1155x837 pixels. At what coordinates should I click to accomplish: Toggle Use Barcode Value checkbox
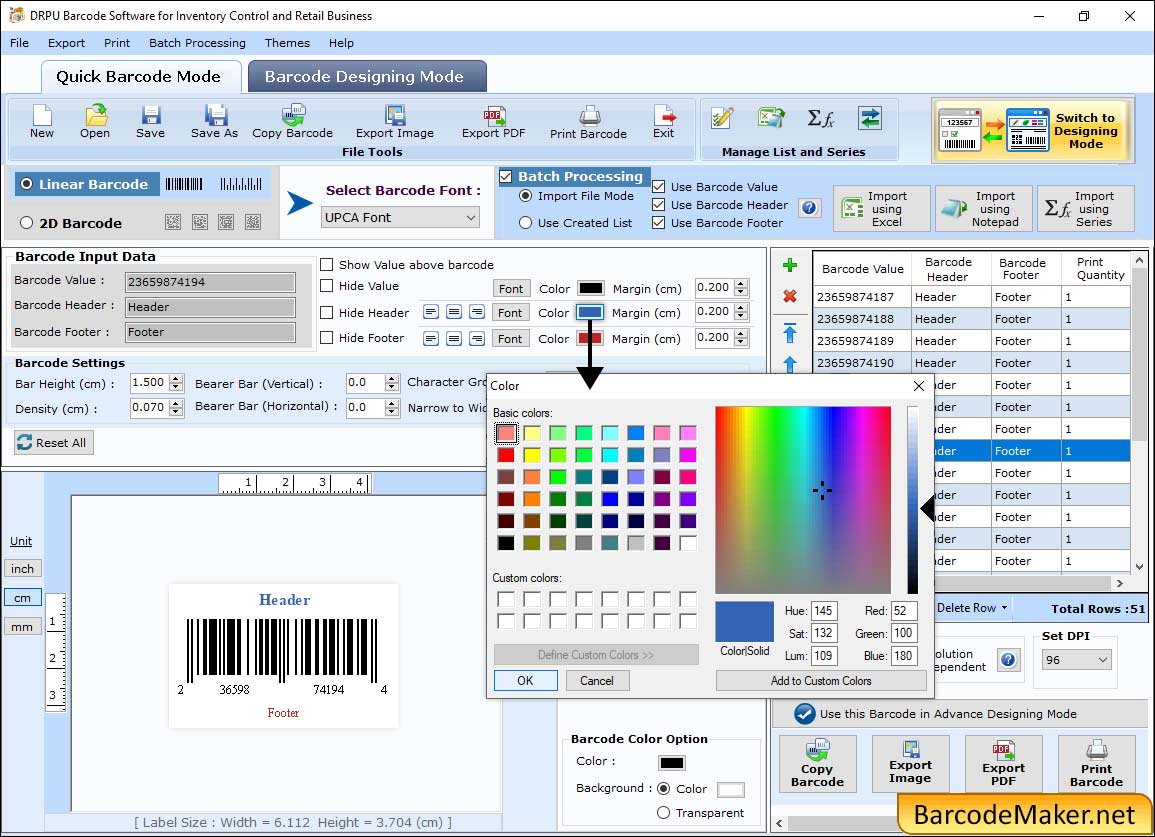pos(659,187)
